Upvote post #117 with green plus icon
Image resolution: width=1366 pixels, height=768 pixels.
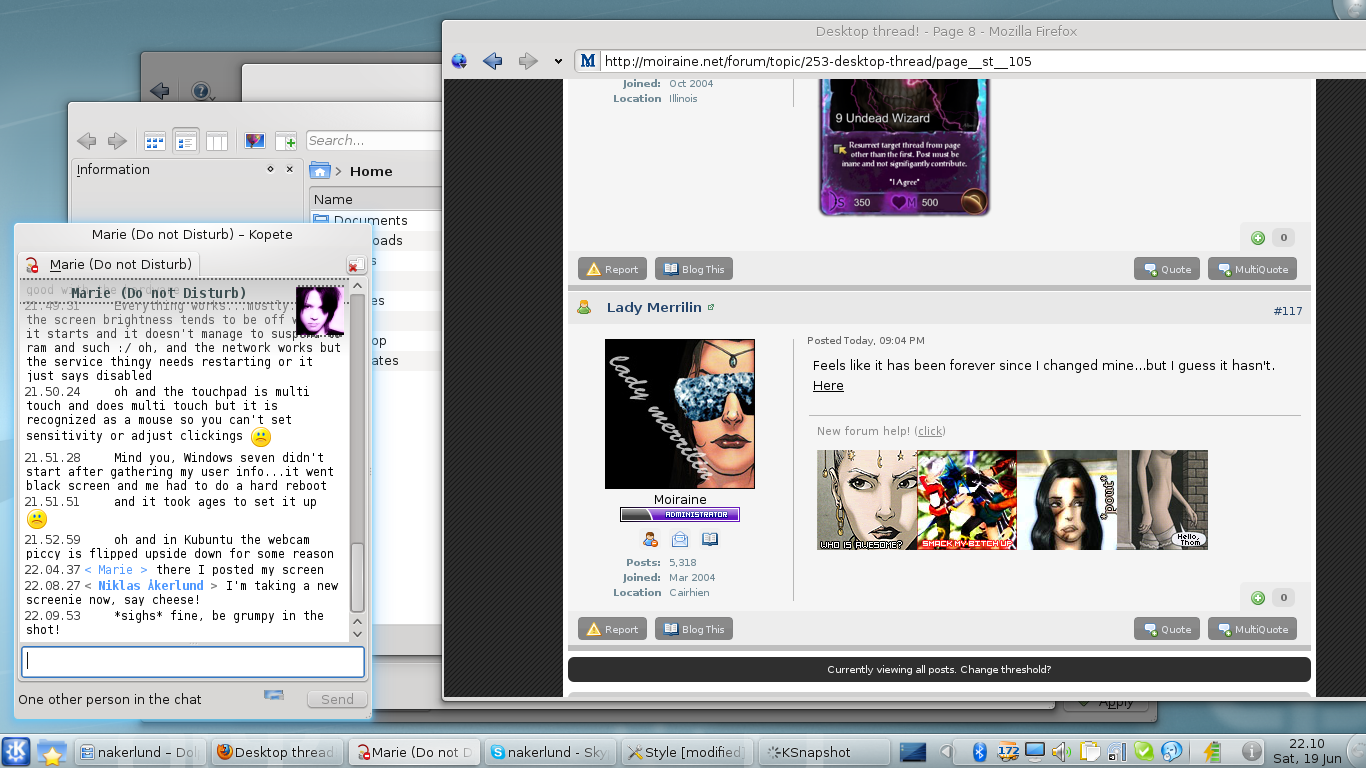click(1258, 598)
